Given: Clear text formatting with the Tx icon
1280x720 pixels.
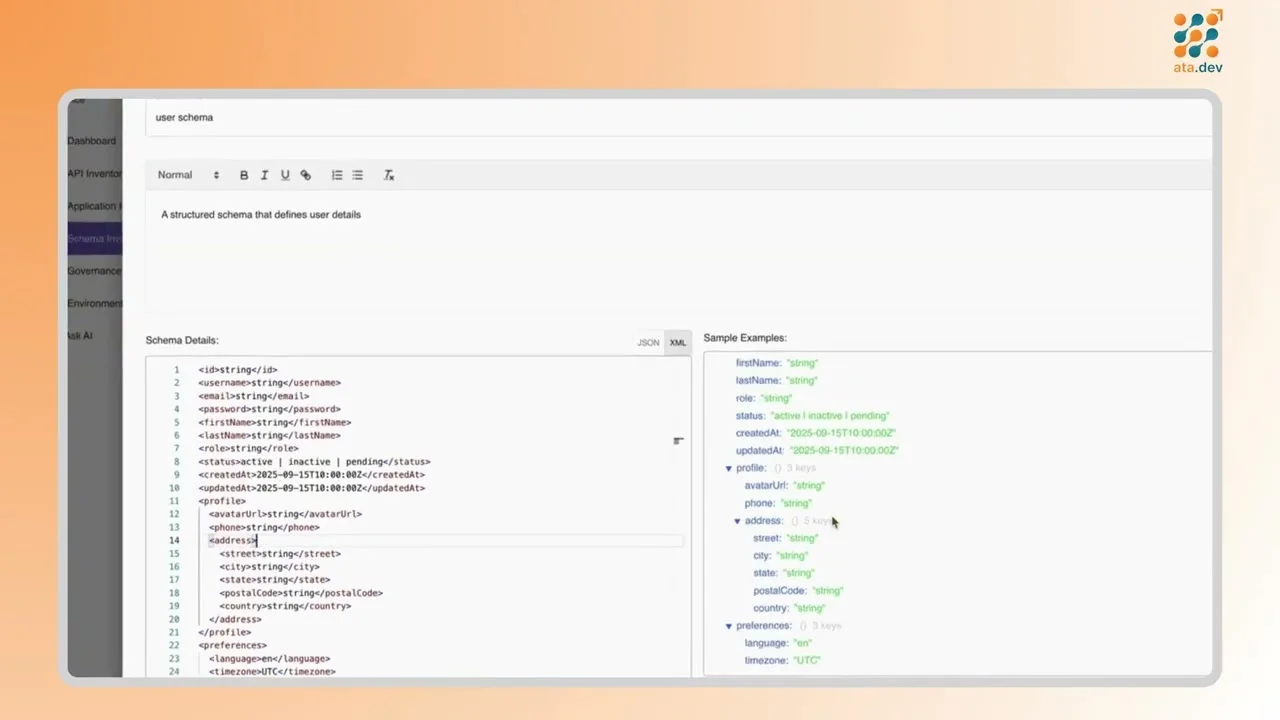Looking at the screenshot, I should tap(389, 175).
